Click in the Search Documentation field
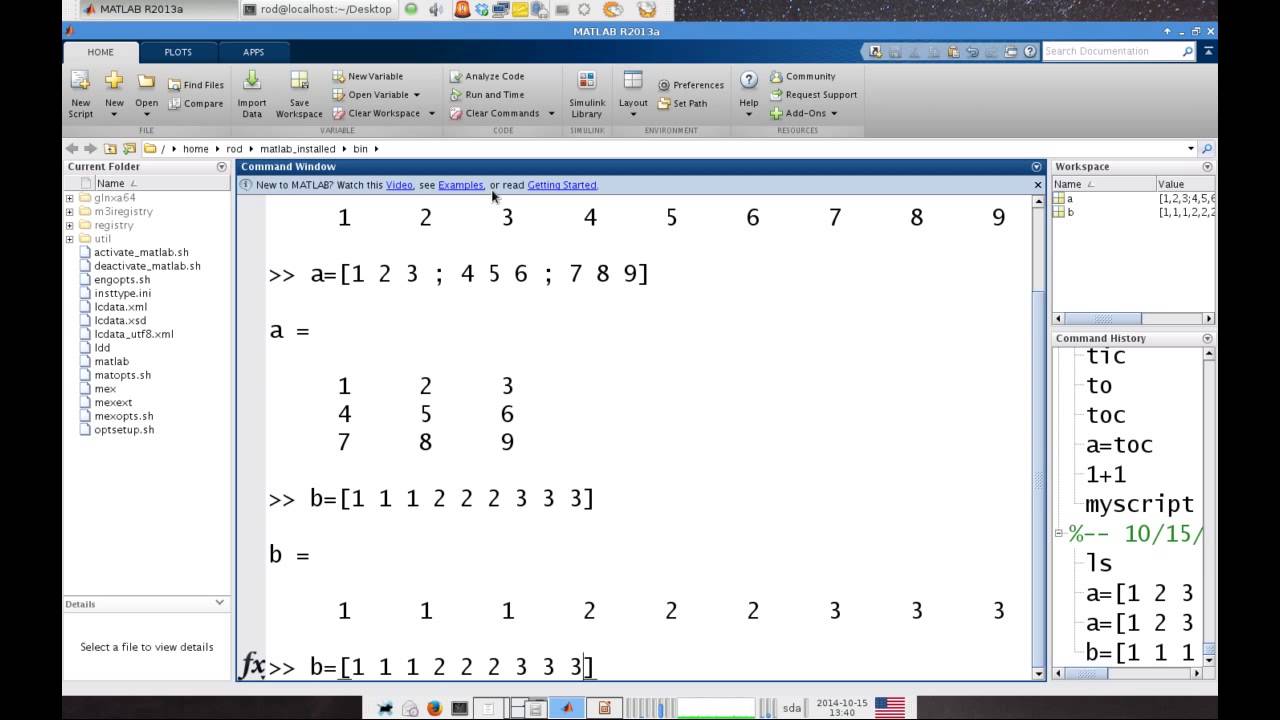The height and width of the screenshot is (720, 1280). tap(1112, 51)
